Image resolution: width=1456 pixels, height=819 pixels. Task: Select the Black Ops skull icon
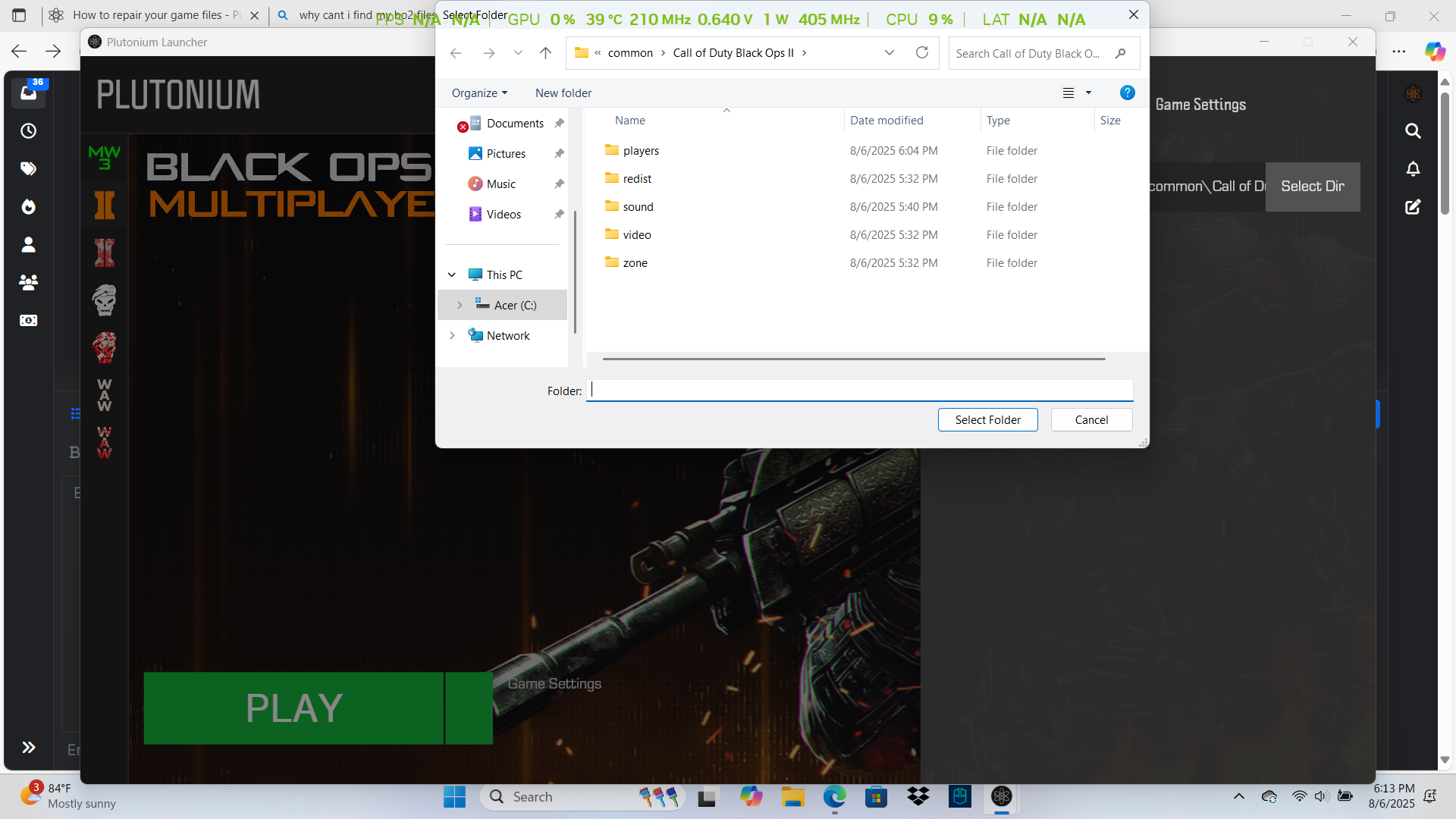point(104,300)
